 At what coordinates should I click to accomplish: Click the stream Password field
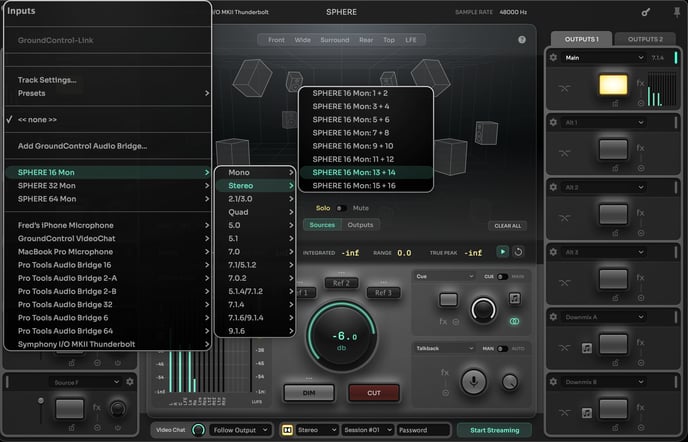point(424,430)
